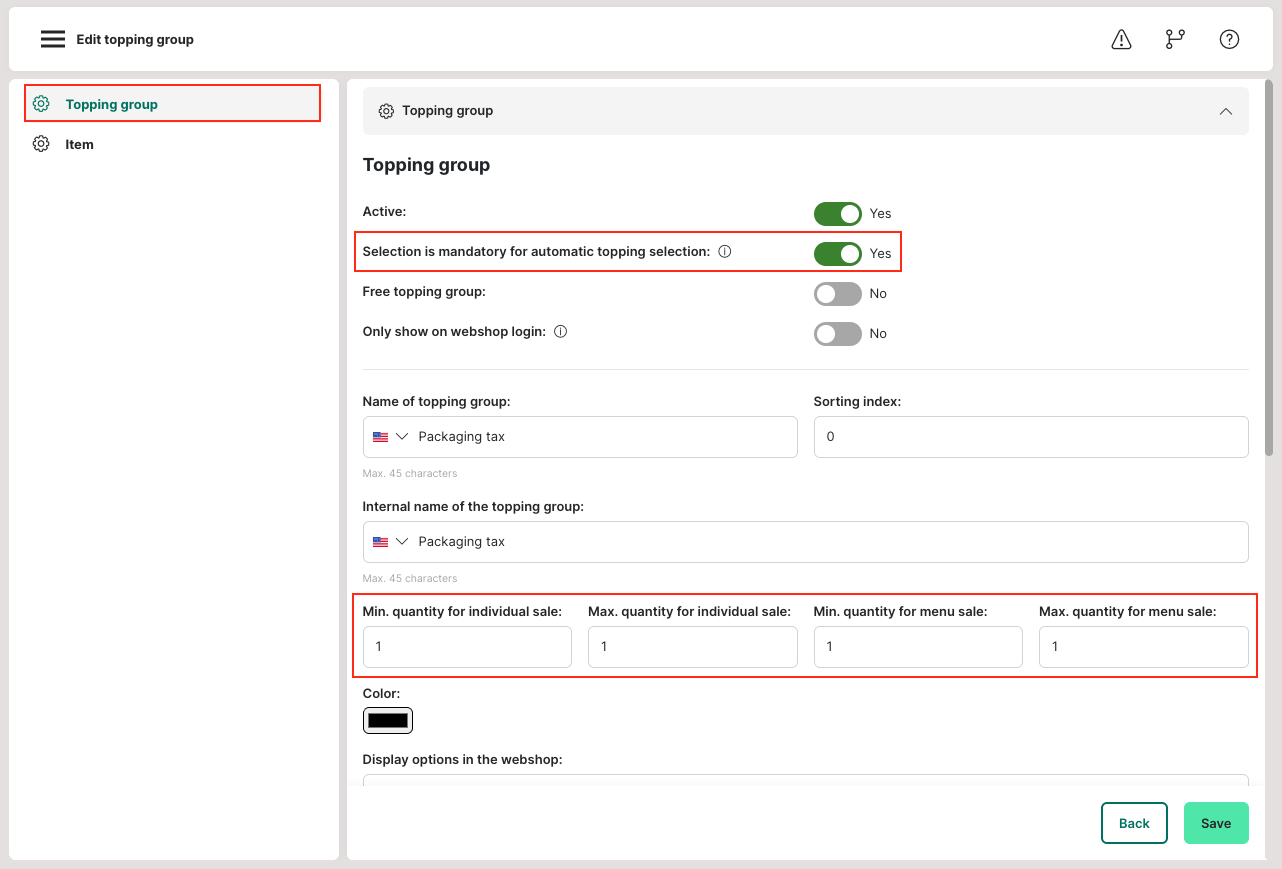This screenshot has height=869, width=1282.
Task: Click the Sorting index input field
Action: tap(1031, 437)
